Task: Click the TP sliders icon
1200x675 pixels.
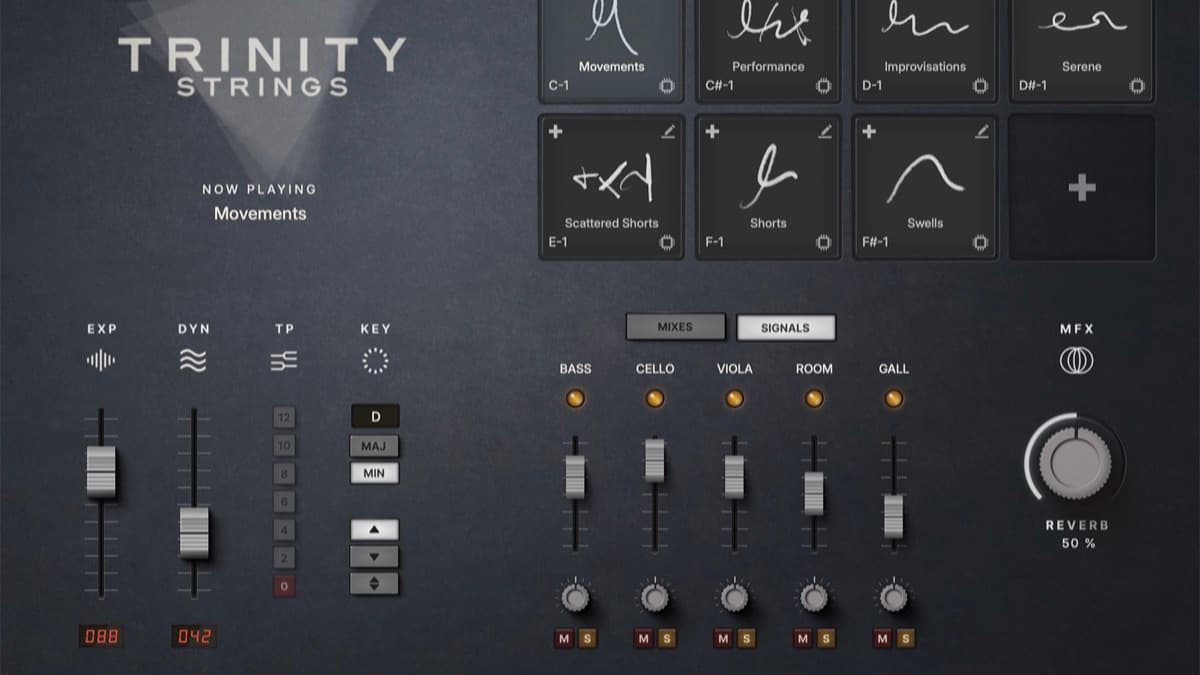Action: tap(284, 361)
